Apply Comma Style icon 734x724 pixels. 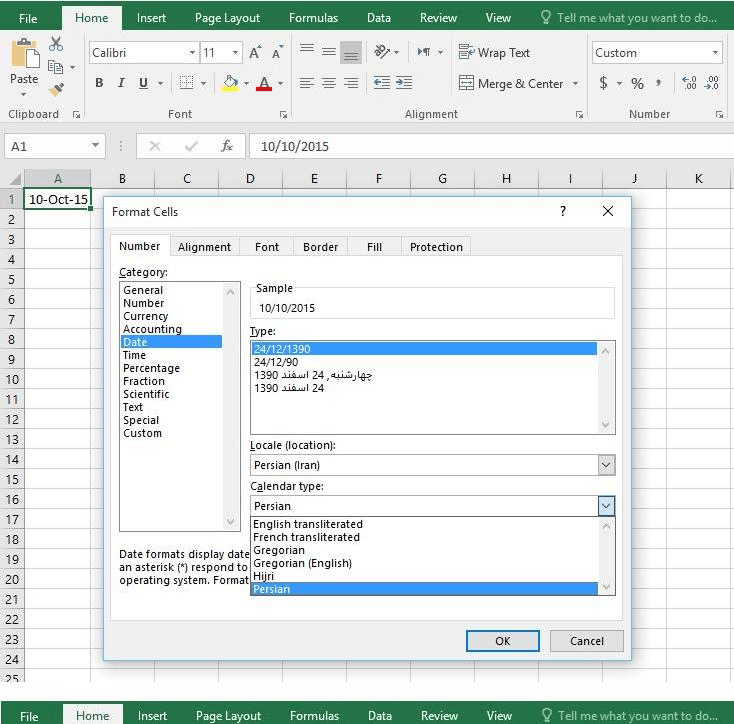coord(659,83)
